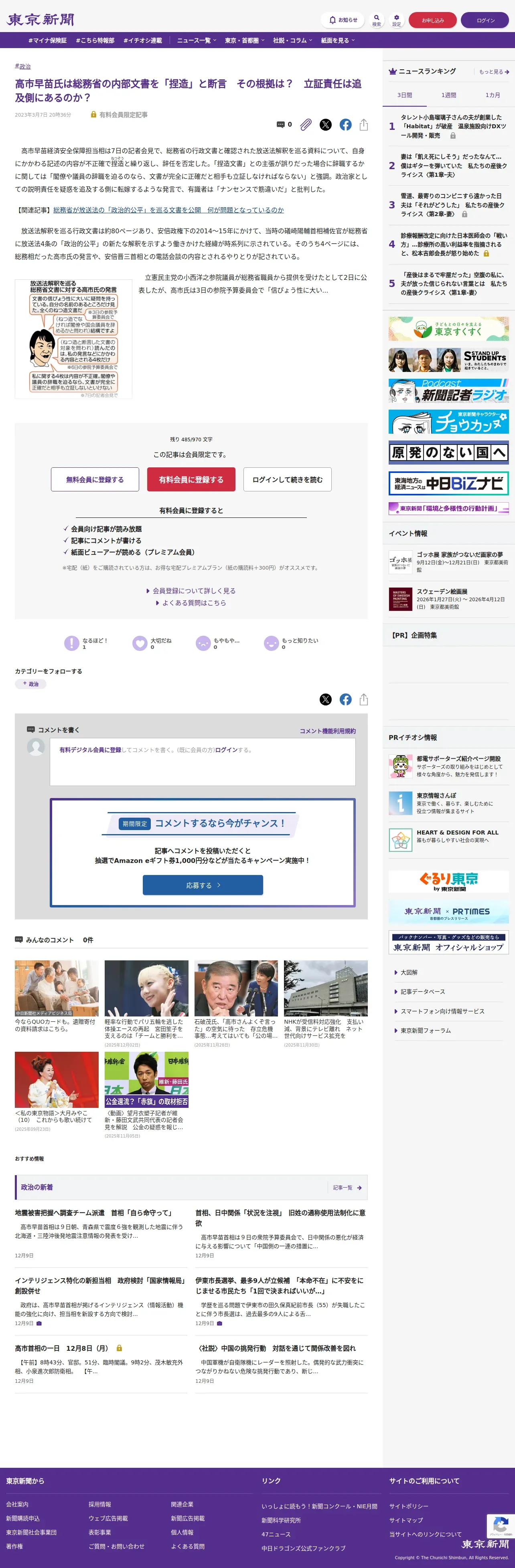Open the 記事データベース sidebar item

pos(422,992)
